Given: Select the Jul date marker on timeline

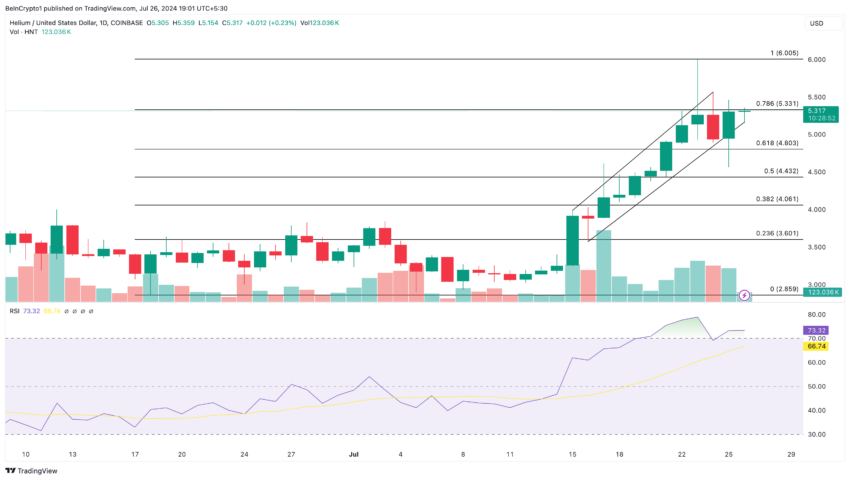Looking at the screenshot, I should click(354, 455).
